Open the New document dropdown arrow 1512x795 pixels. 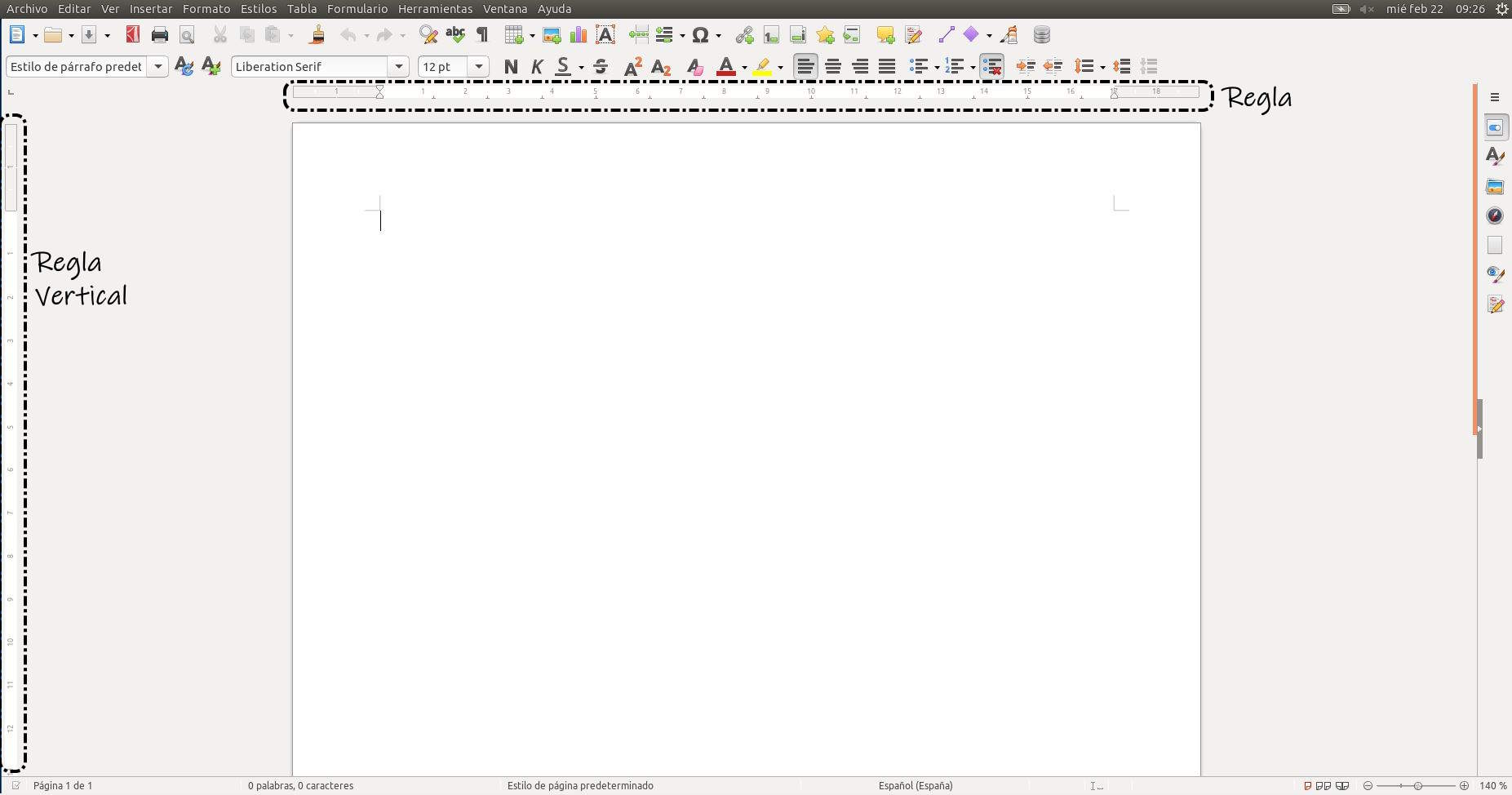coord(35,36)
